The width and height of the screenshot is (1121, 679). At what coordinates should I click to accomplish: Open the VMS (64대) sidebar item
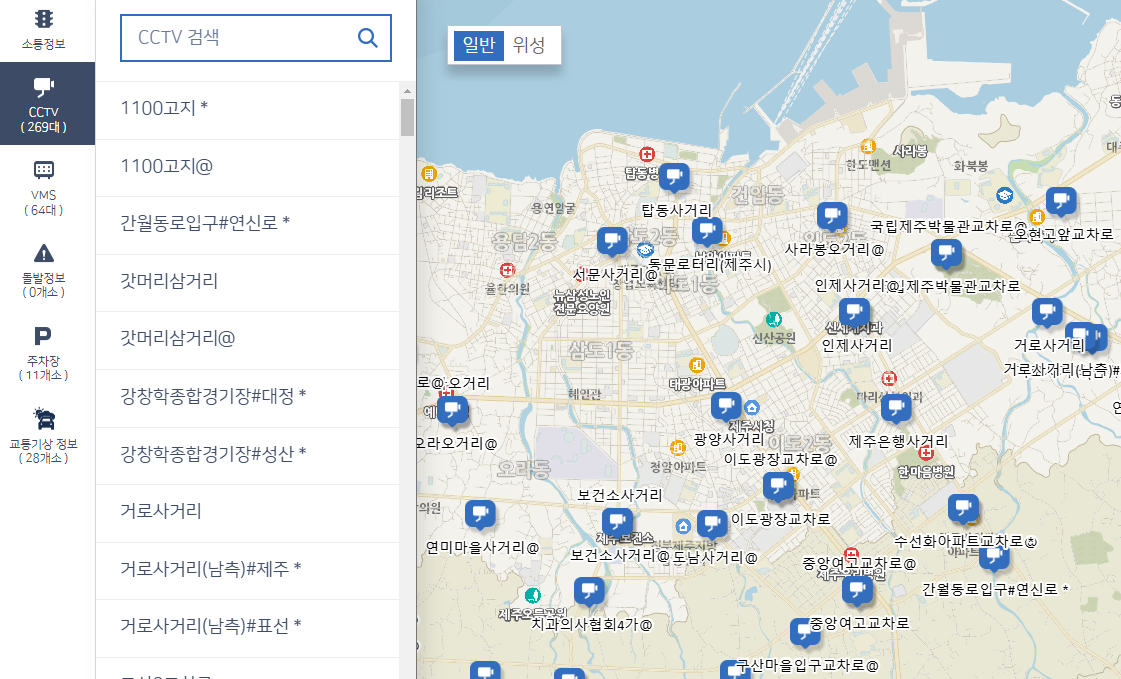point(44,187)
